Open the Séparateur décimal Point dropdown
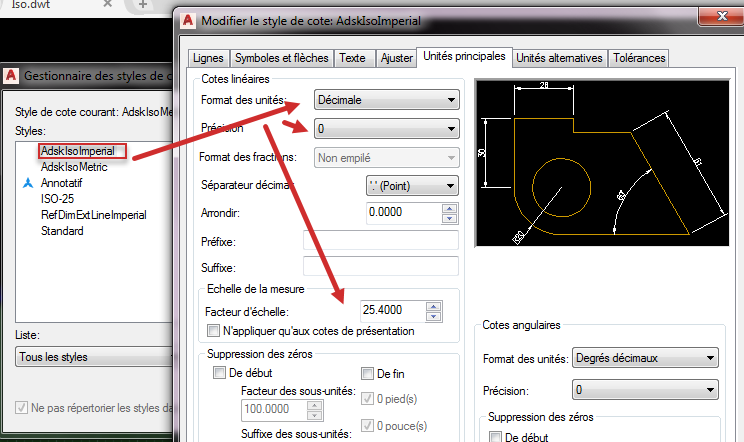 coord(412,186)
